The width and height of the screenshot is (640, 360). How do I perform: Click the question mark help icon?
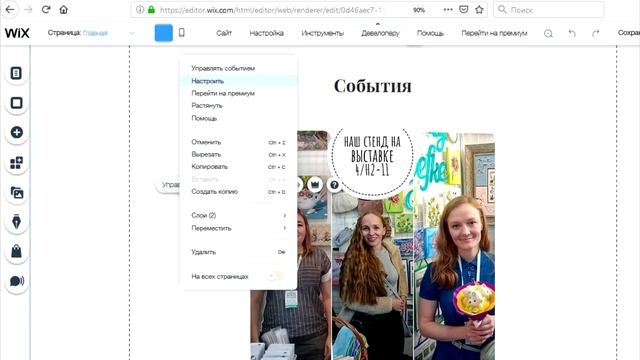pyautogui.click(x=334, y=185)
